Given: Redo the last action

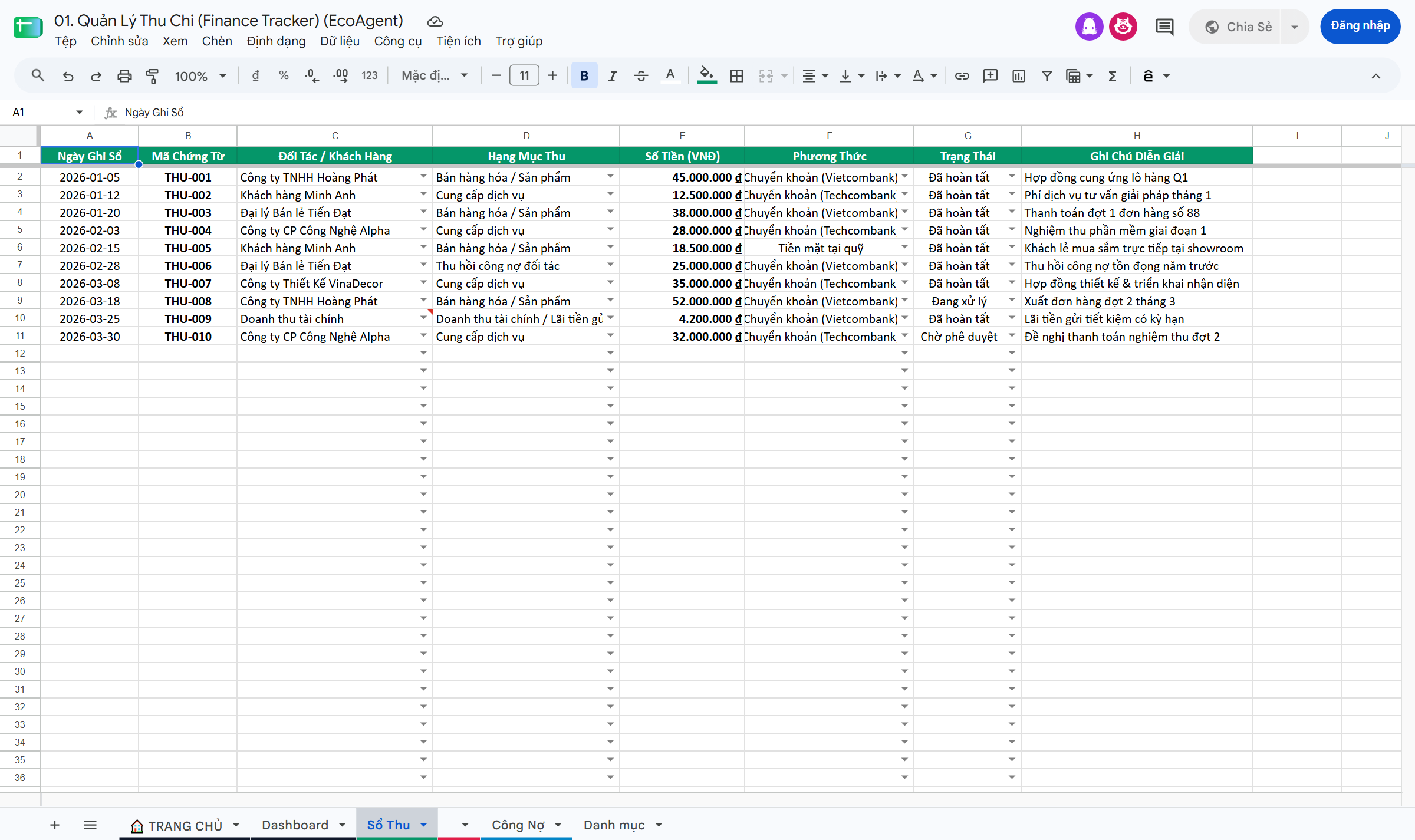Looking at the screenshot, I should tap(96, 76).
